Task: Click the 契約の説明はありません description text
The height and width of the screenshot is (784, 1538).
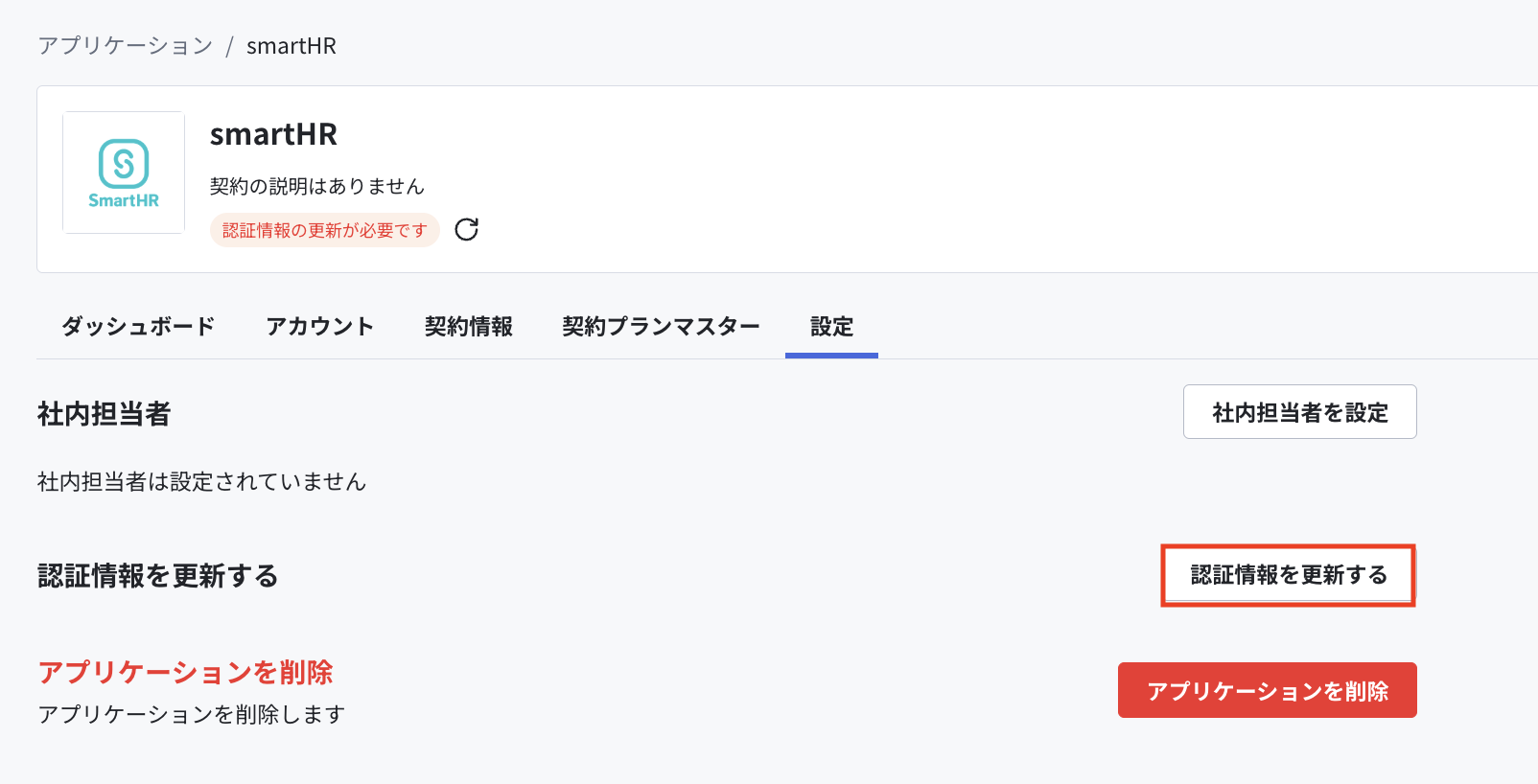Action: 317,186
